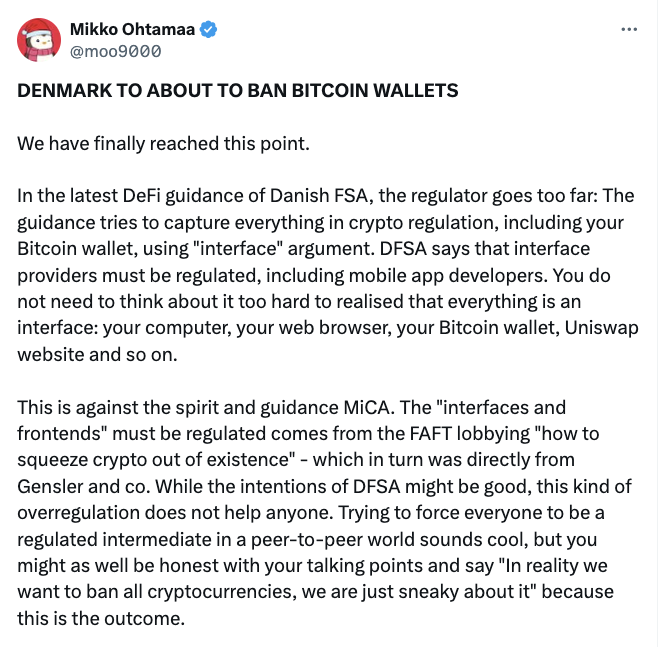The height and width of the screenshot is (647, 658).
Task: Click the blue verified checkmark badge
Action: coord(209,29)
